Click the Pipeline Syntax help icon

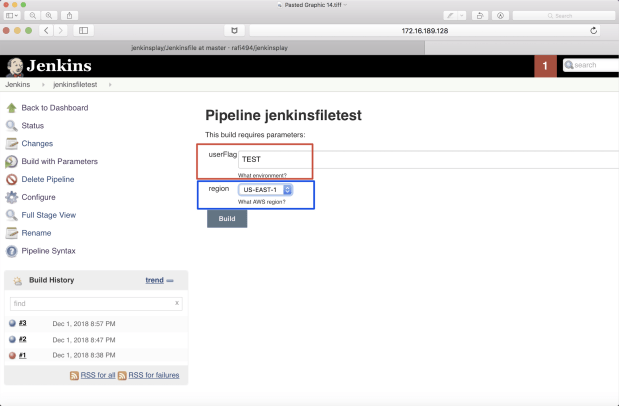coord(11,251)
